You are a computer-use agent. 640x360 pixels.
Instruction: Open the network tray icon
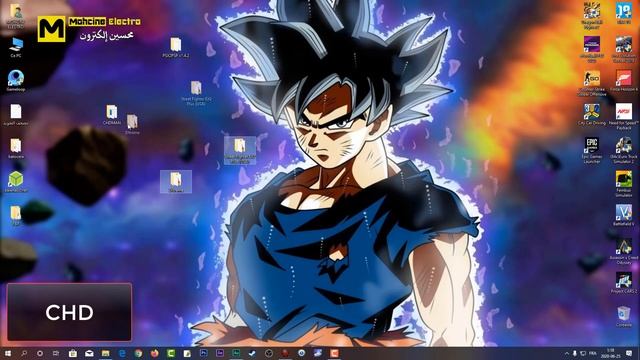583,353
